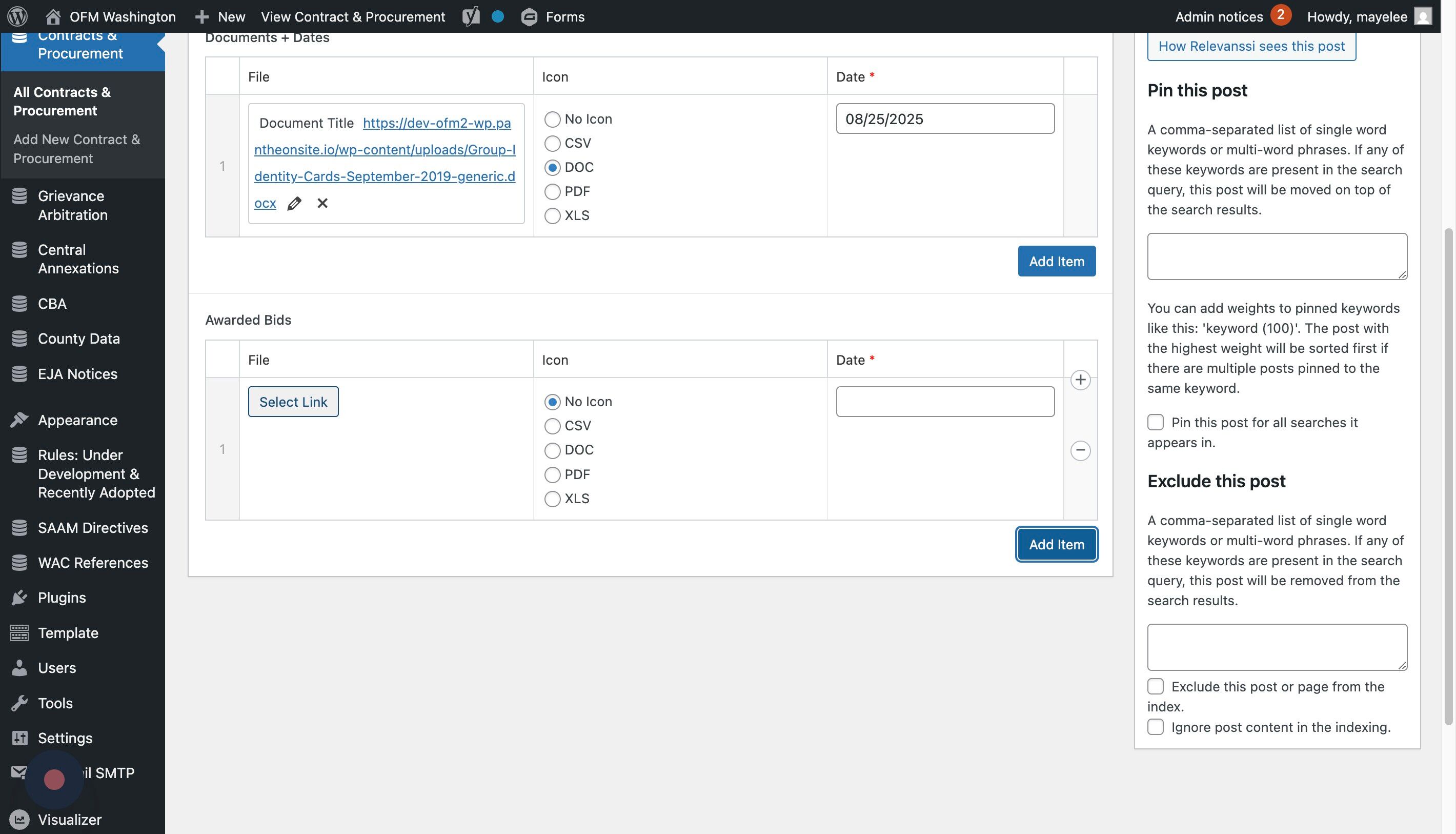Open the Visualizer sidebar menu
Viewport: 1456px width, 834px height.
click(69, 820)
